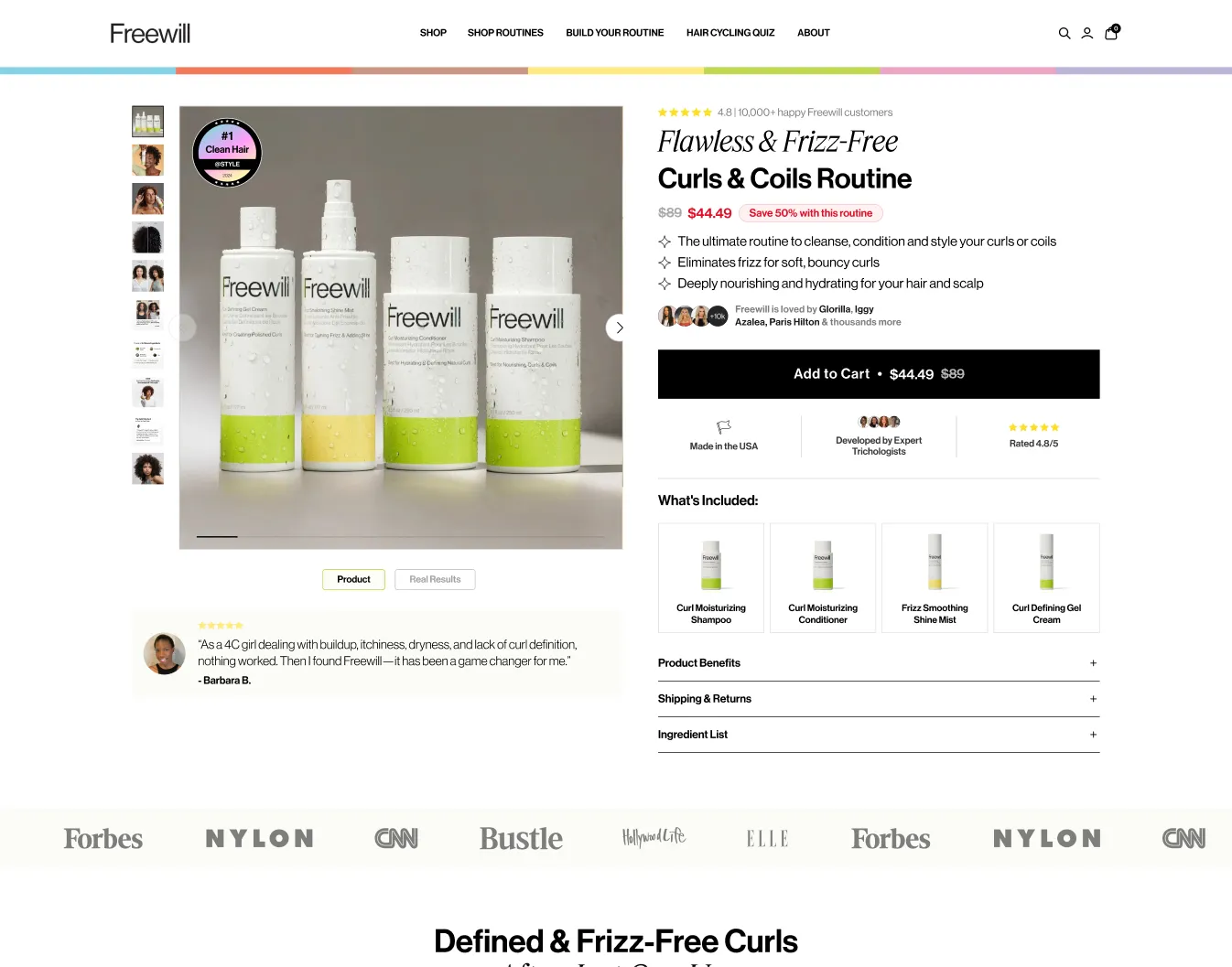This screenshot has height=967, width=1232.
Task: Add routine to cart for $44.49
Action: 879,374
